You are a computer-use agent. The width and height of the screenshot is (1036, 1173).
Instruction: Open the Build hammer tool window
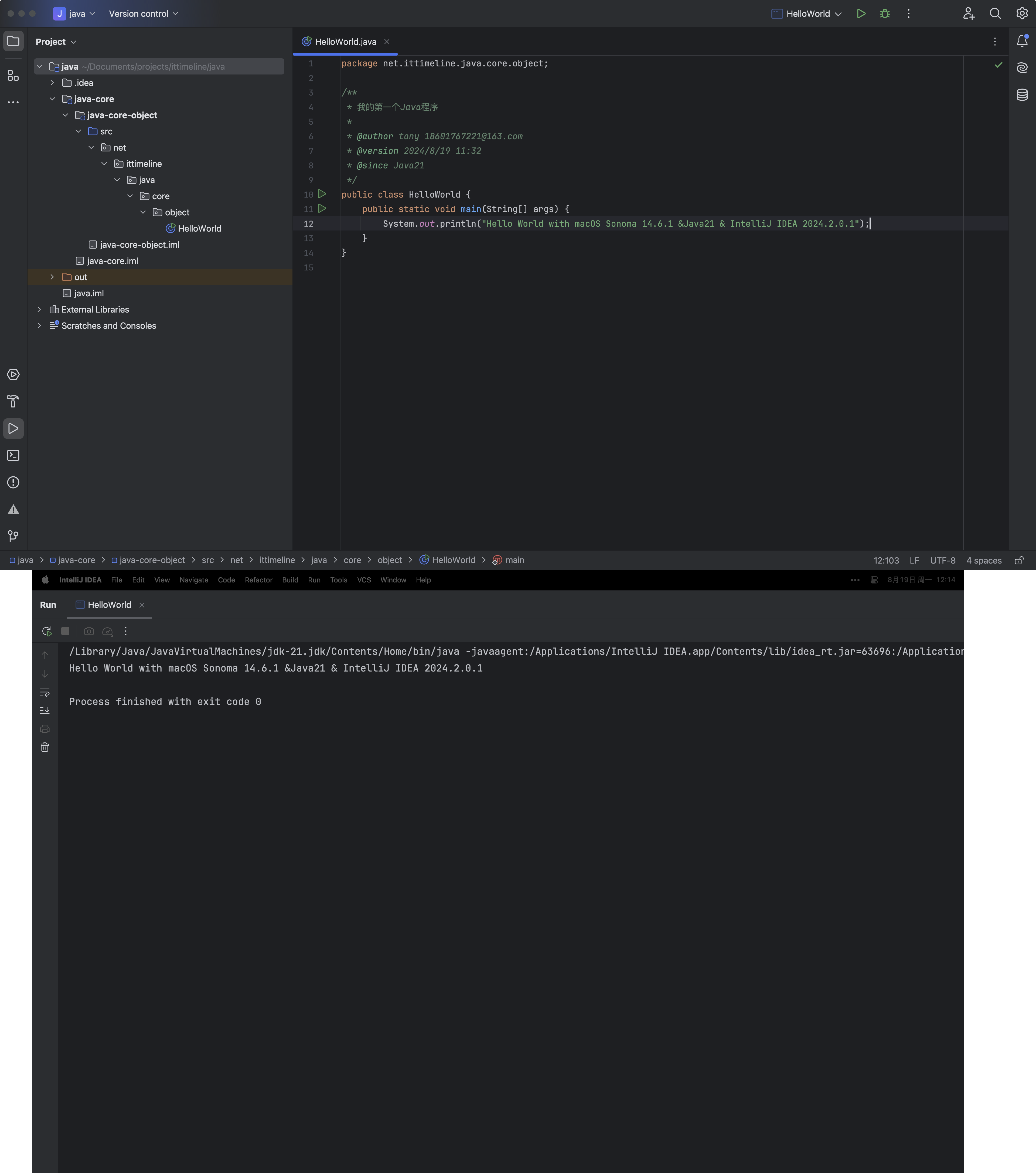pos(13,402)
